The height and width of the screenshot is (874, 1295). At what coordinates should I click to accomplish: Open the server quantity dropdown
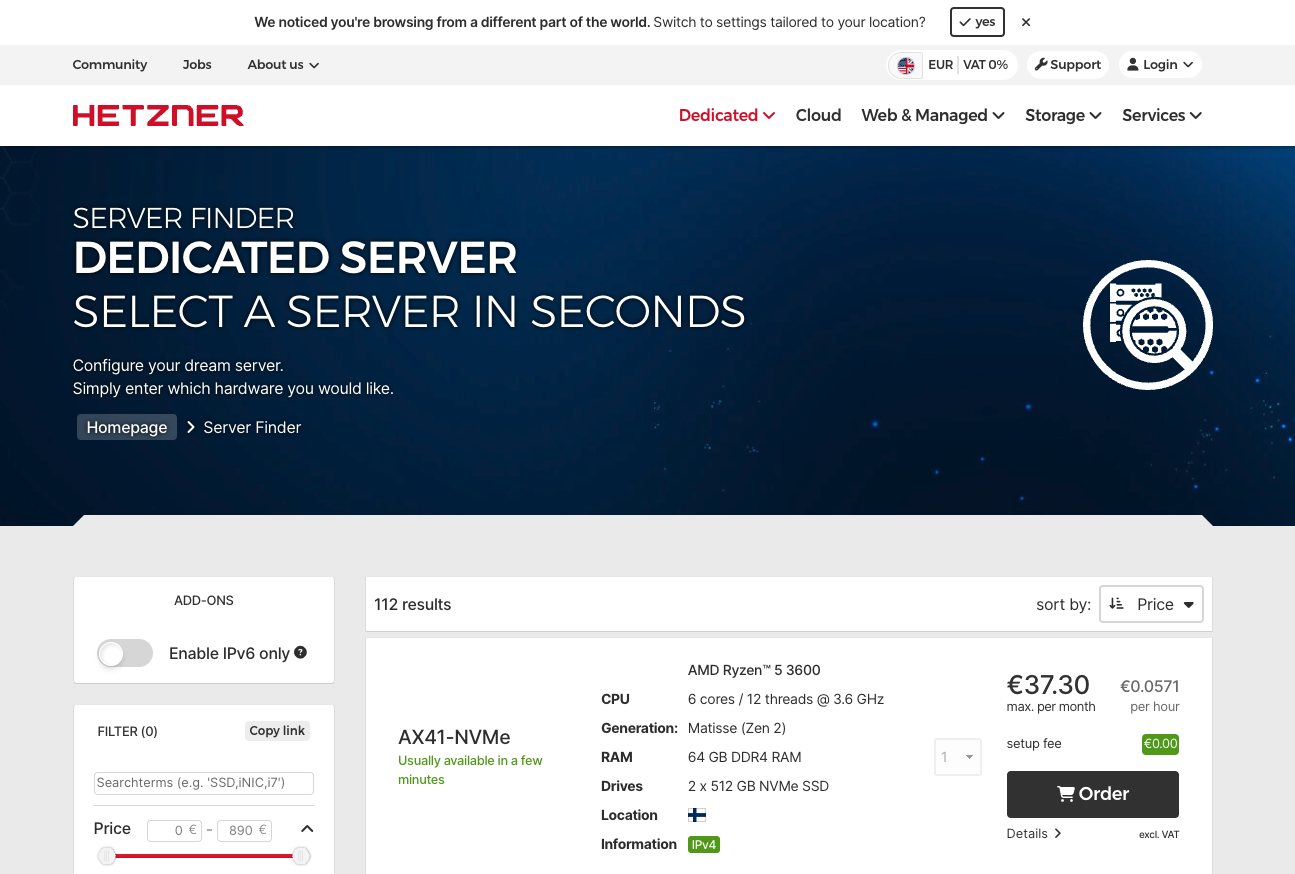click(957, 757)
